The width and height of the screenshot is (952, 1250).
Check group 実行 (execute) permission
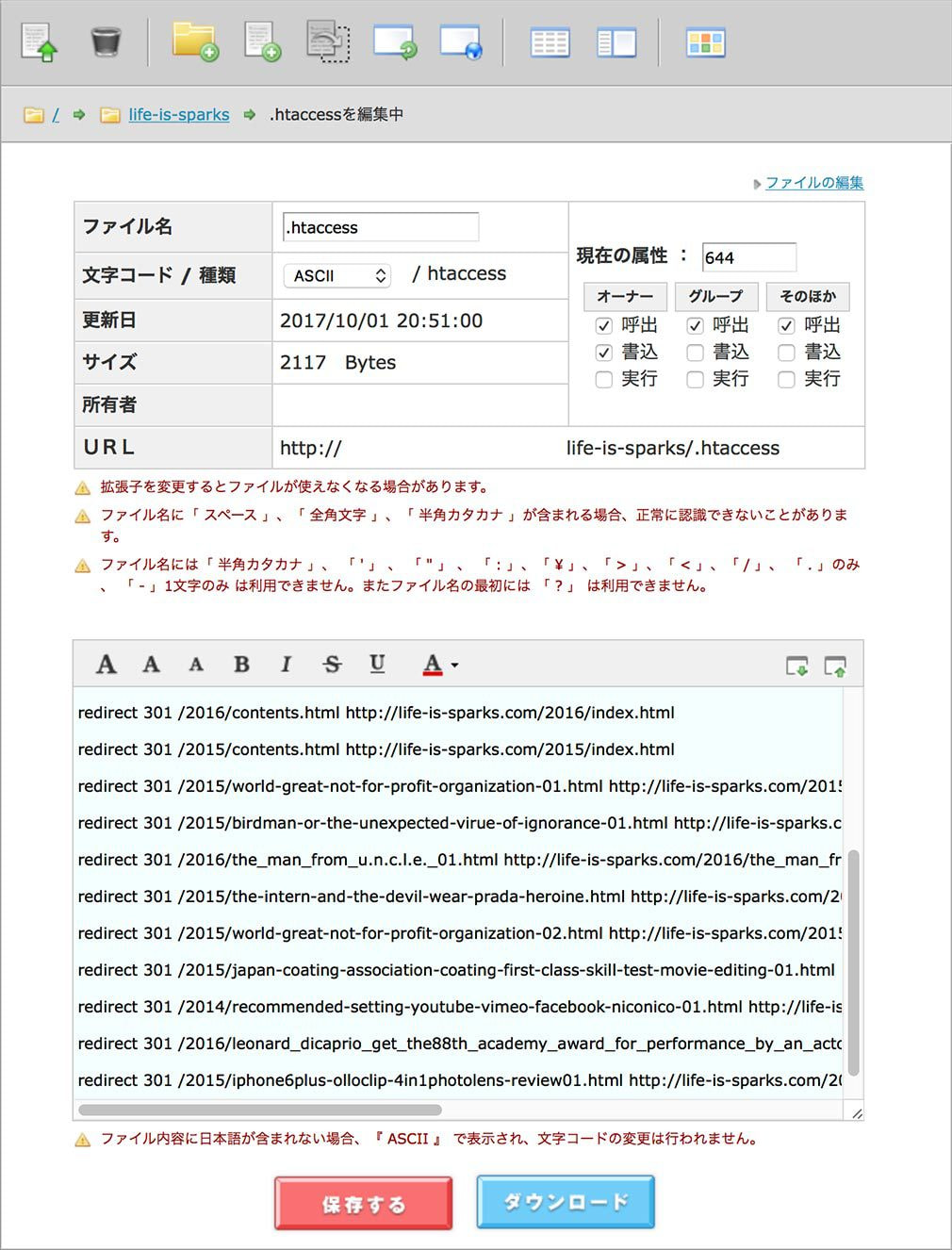[x=696, y=380]
